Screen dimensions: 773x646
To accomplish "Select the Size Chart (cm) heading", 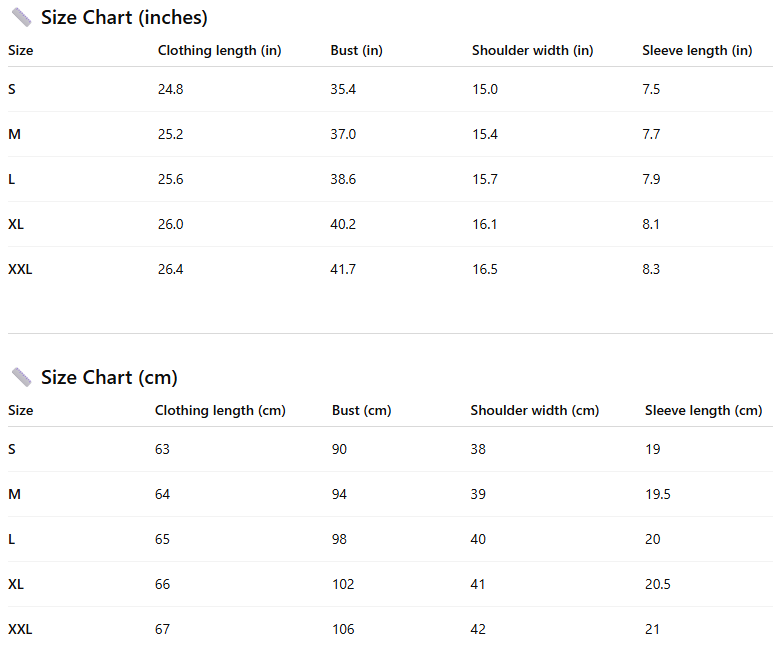I will click(x=109, y=377).
